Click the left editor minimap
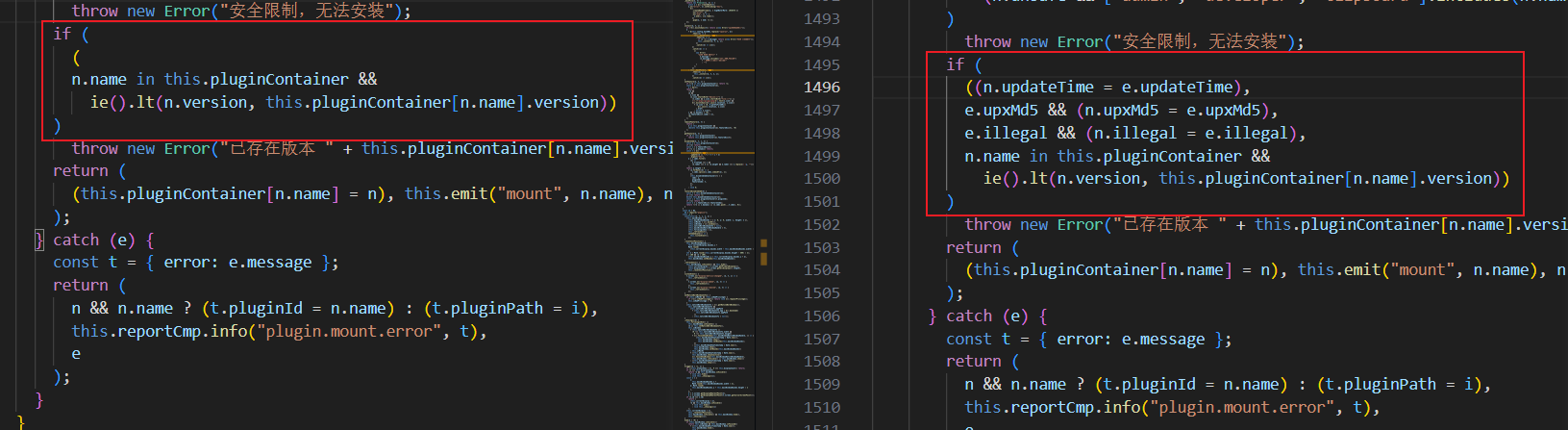The height and width of the screenshot is (430, 1568). click(716, 212)
